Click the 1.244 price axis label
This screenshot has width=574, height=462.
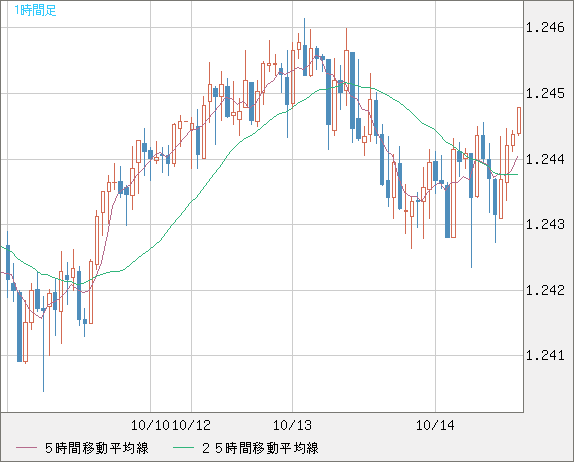[x=545, y=159]
